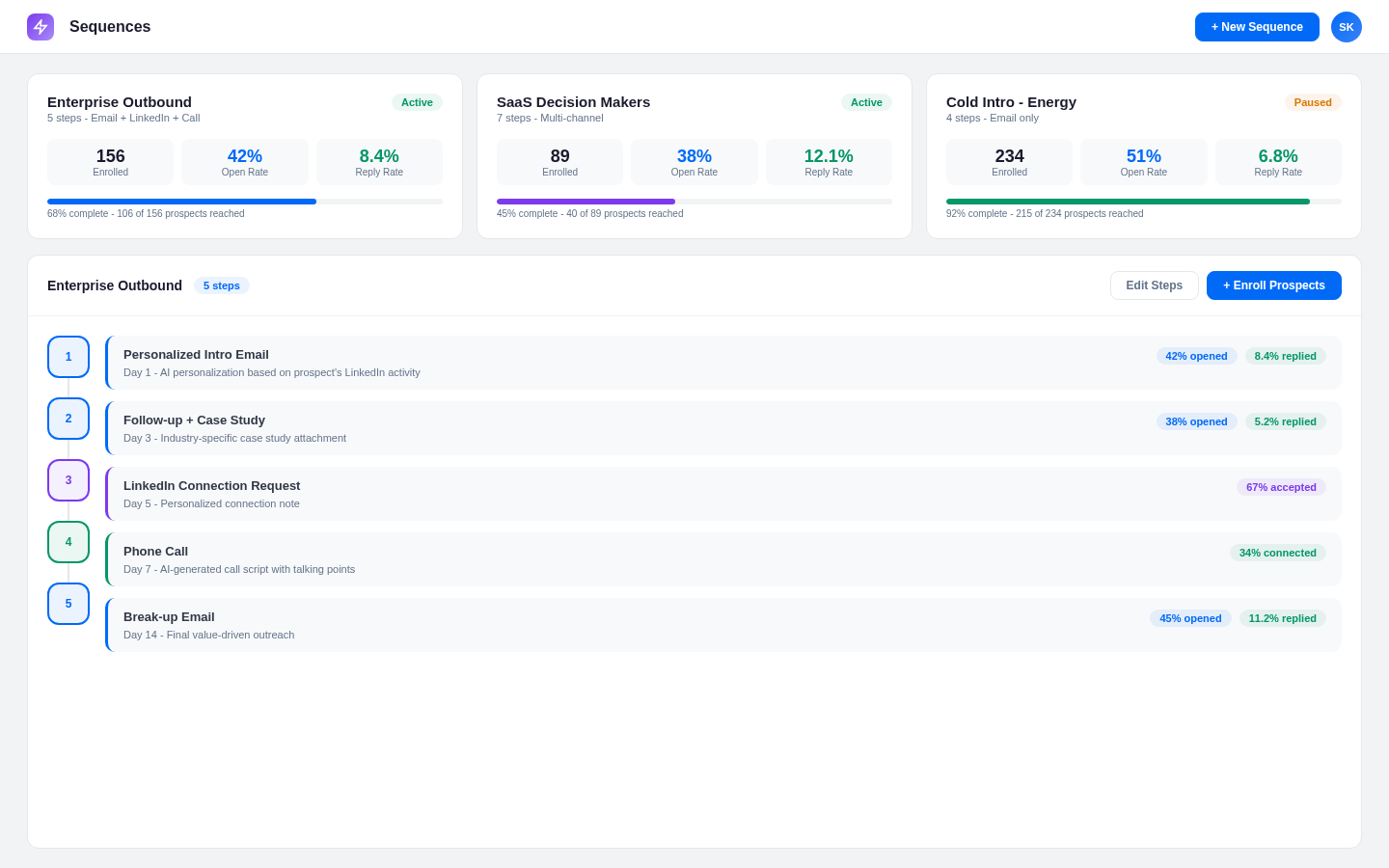1389x868 pixels.
Task: Click the 6.8% Reply Rate stat
Action: [1278, 162]
